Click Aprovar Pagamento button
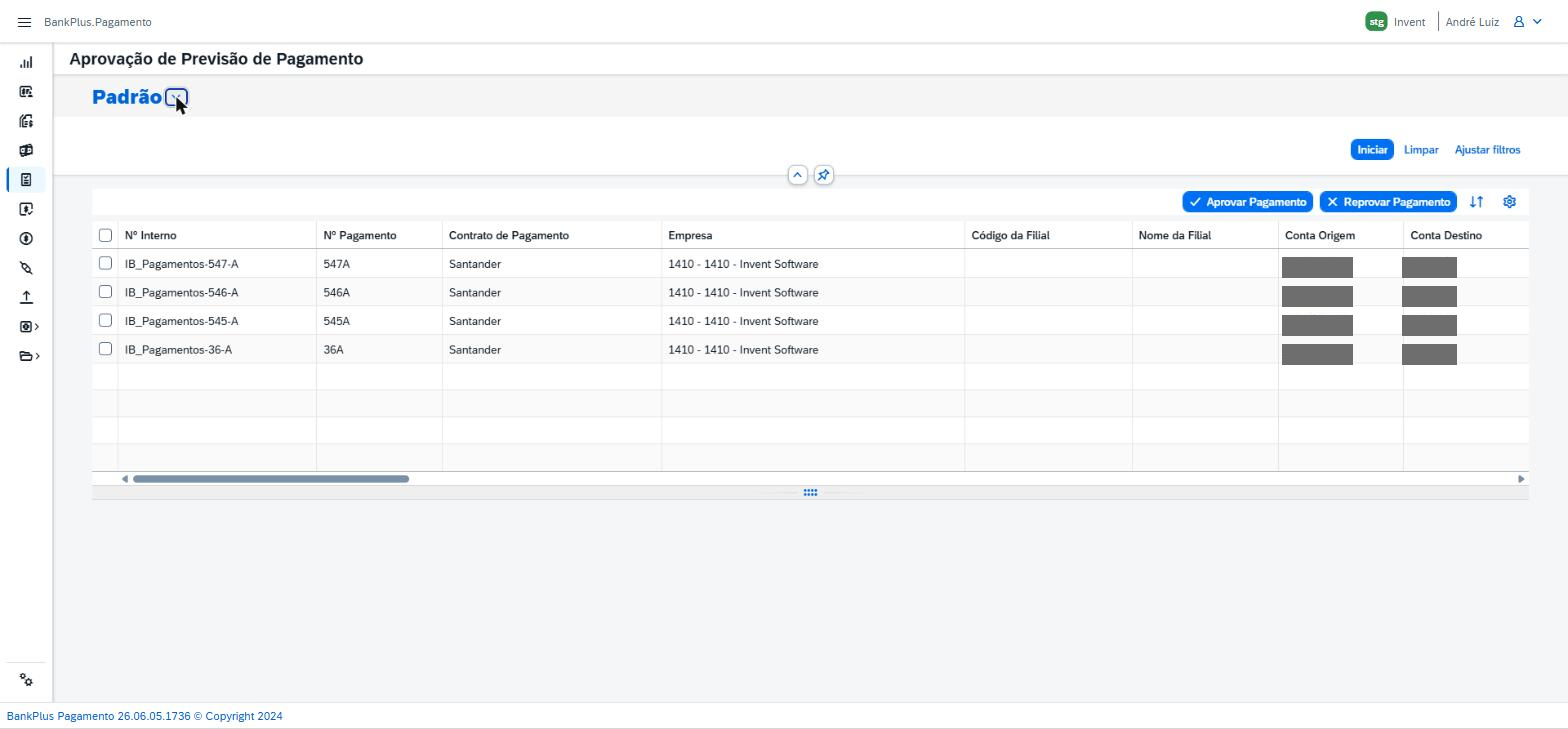 pyautogui.click(x=1247, y=202)
